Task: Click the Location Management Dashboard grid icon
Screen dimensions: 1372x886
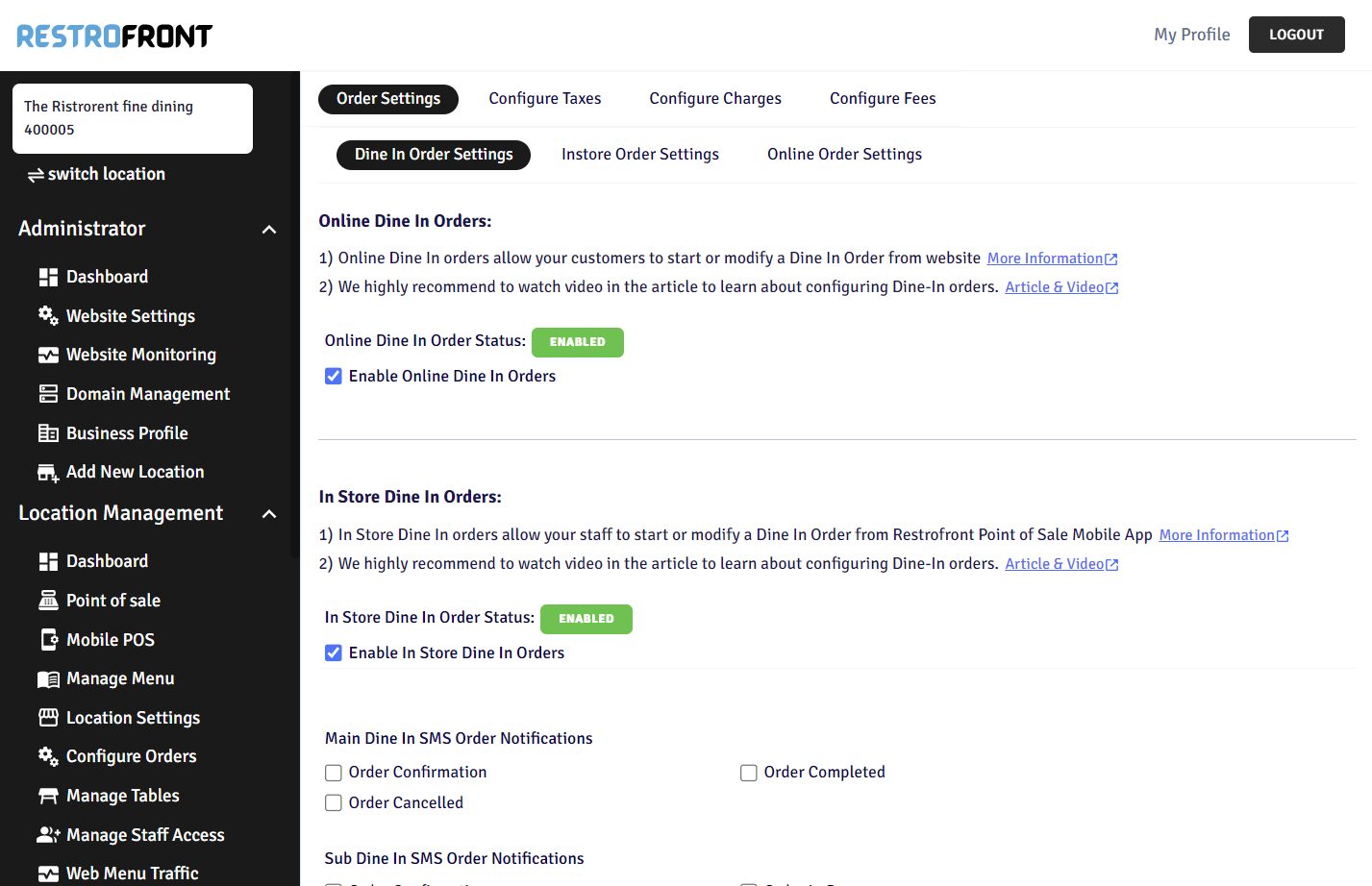Action: [48, 562]
